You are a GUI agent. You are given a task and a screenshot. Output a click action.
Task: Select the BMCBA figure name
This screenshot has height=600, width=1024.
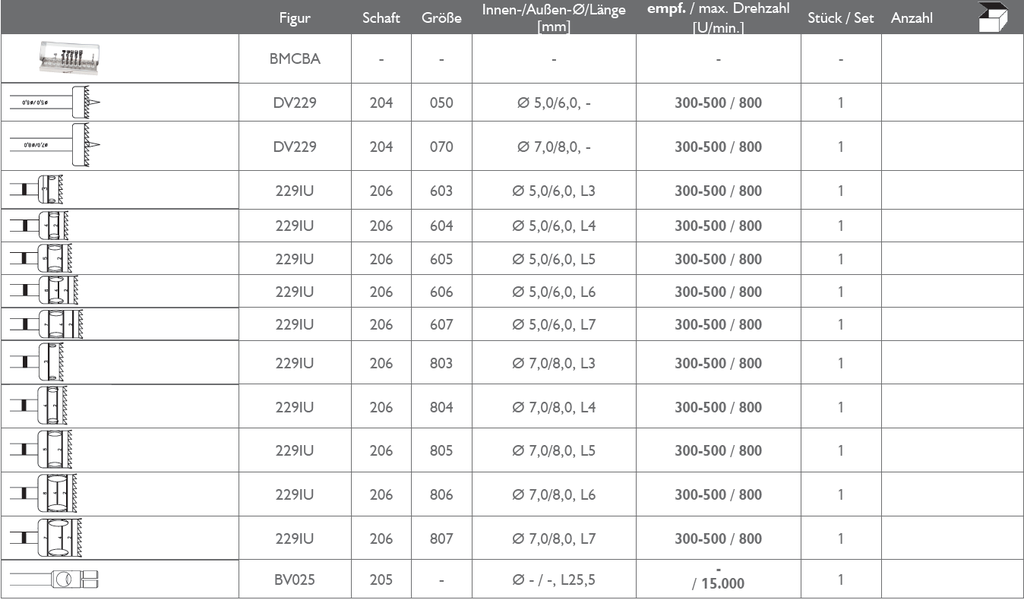(295, 59)
